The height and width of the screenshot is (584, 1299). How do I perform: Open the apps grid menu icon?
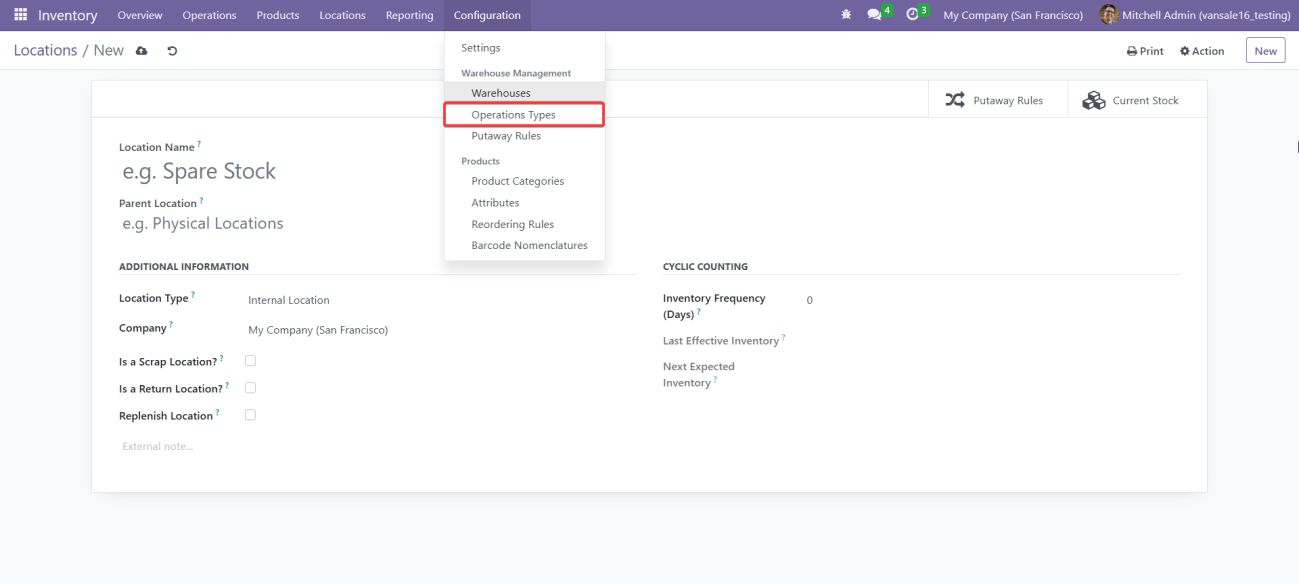point(20,15)
